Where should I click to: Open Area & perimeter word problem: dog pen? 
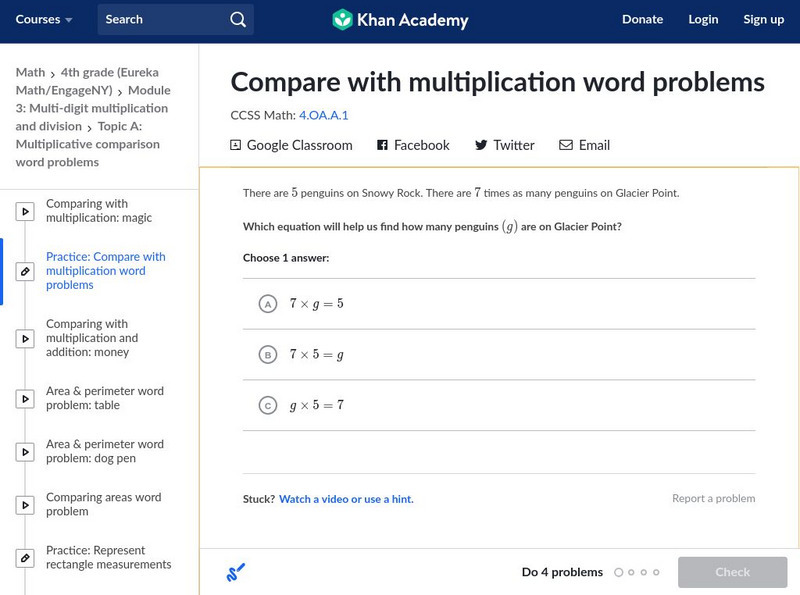pos(104,451)
